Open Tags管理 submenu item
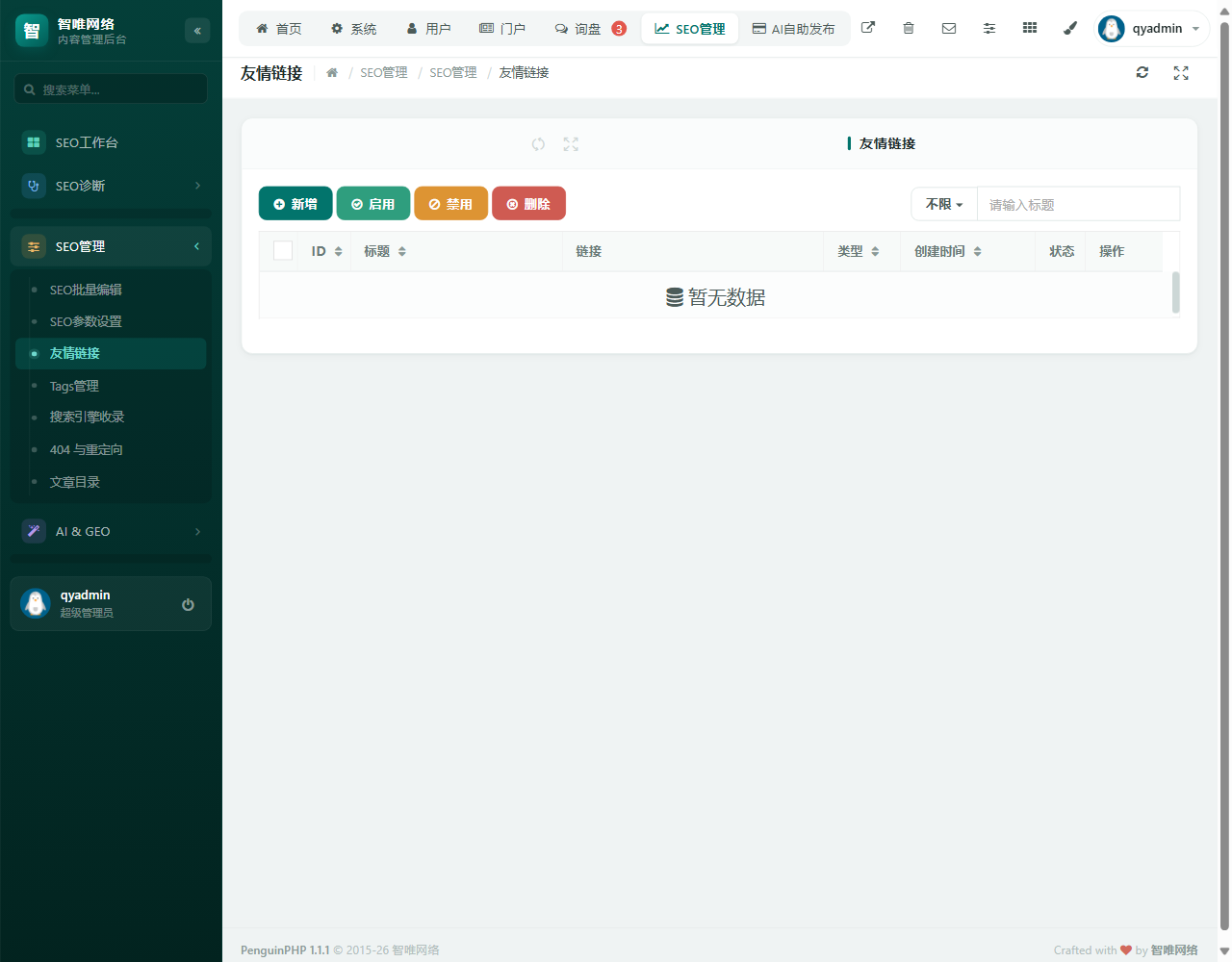 [x=111, y=386]
